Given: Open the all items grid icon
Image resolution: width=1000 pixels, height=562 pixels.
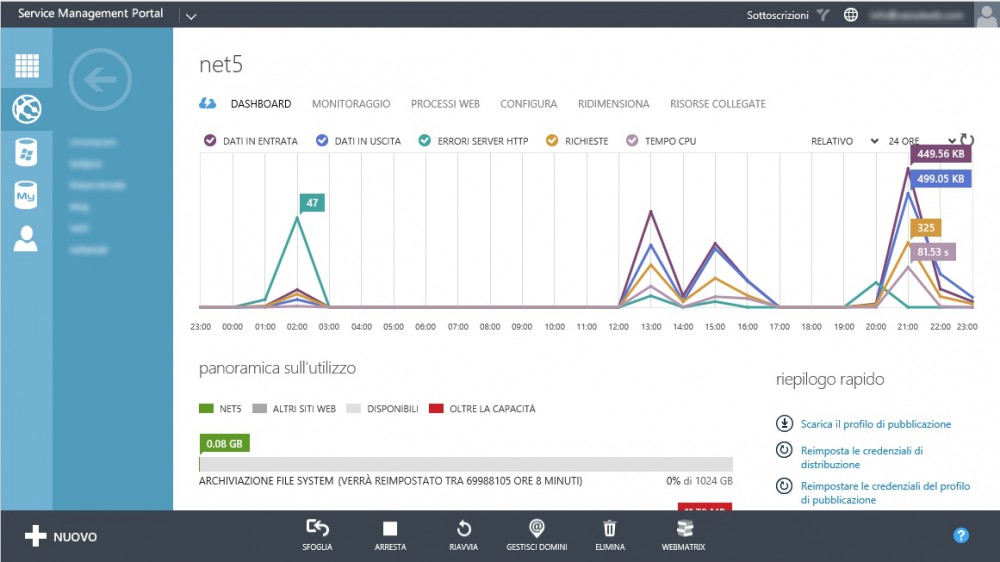Looking at the screenshot, I should (x=27, y=66).
